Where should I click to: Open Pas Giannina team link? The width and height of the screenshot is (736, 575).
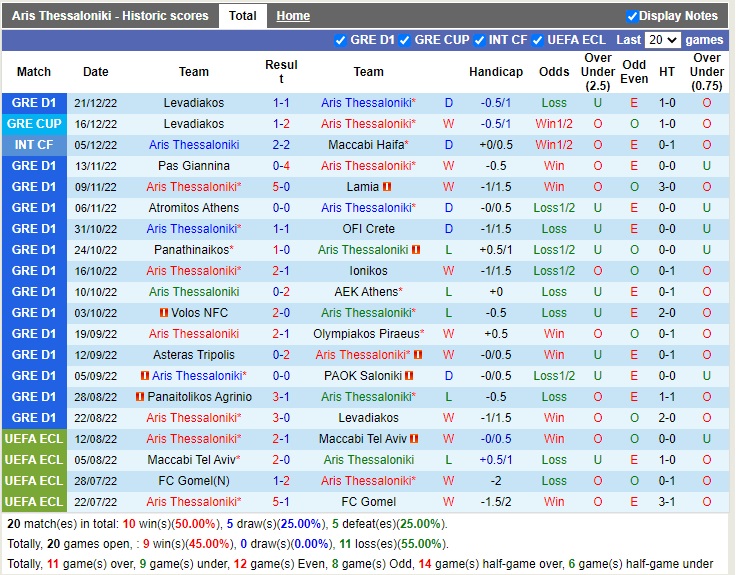tap(194, 166)
